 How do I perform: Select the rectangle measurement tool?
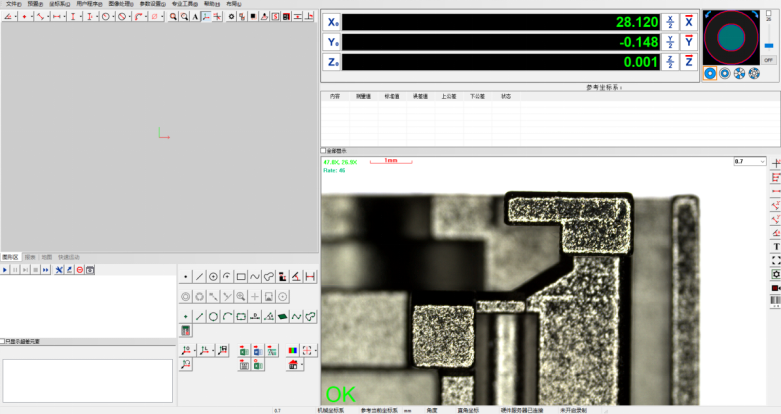pos(241,276)
